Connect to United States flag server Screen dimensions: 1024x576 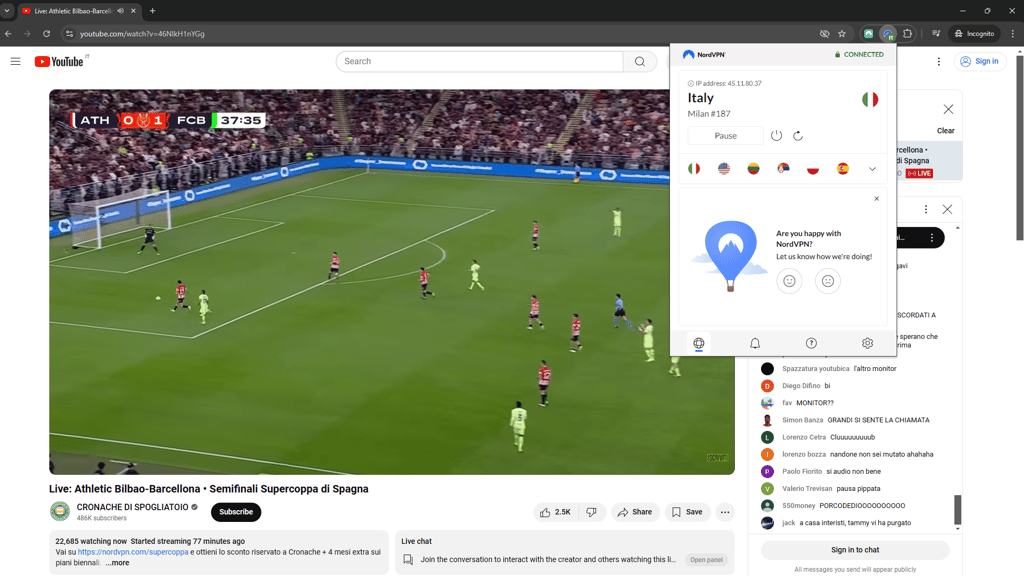[724, 168]
